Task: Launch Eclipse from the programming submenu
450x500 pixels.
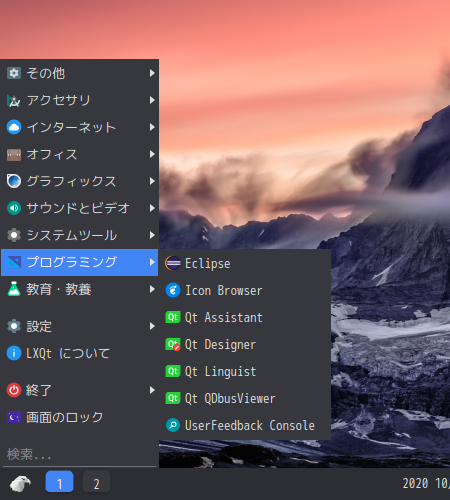Action: [x=245, y=263]
